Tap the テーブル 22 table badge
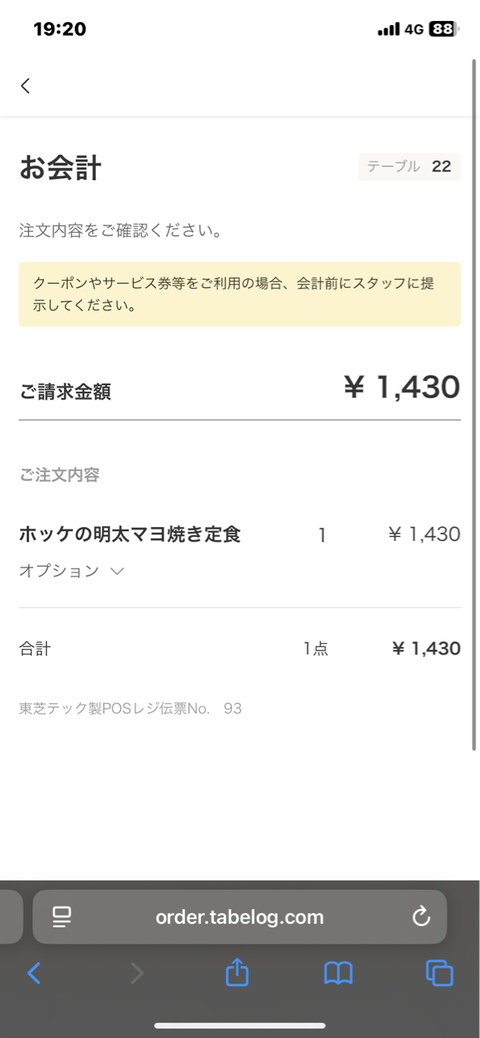The width and height of the screenshot is (480, 1038). [x=409, y=166]
